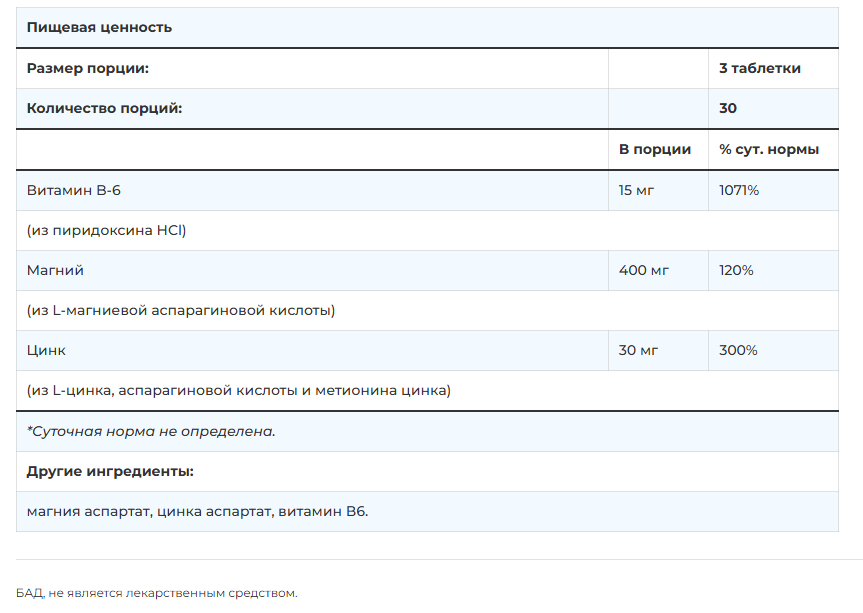Click the "120%" daily value cell
Screen dimensions: 863x613
[738, 270]
